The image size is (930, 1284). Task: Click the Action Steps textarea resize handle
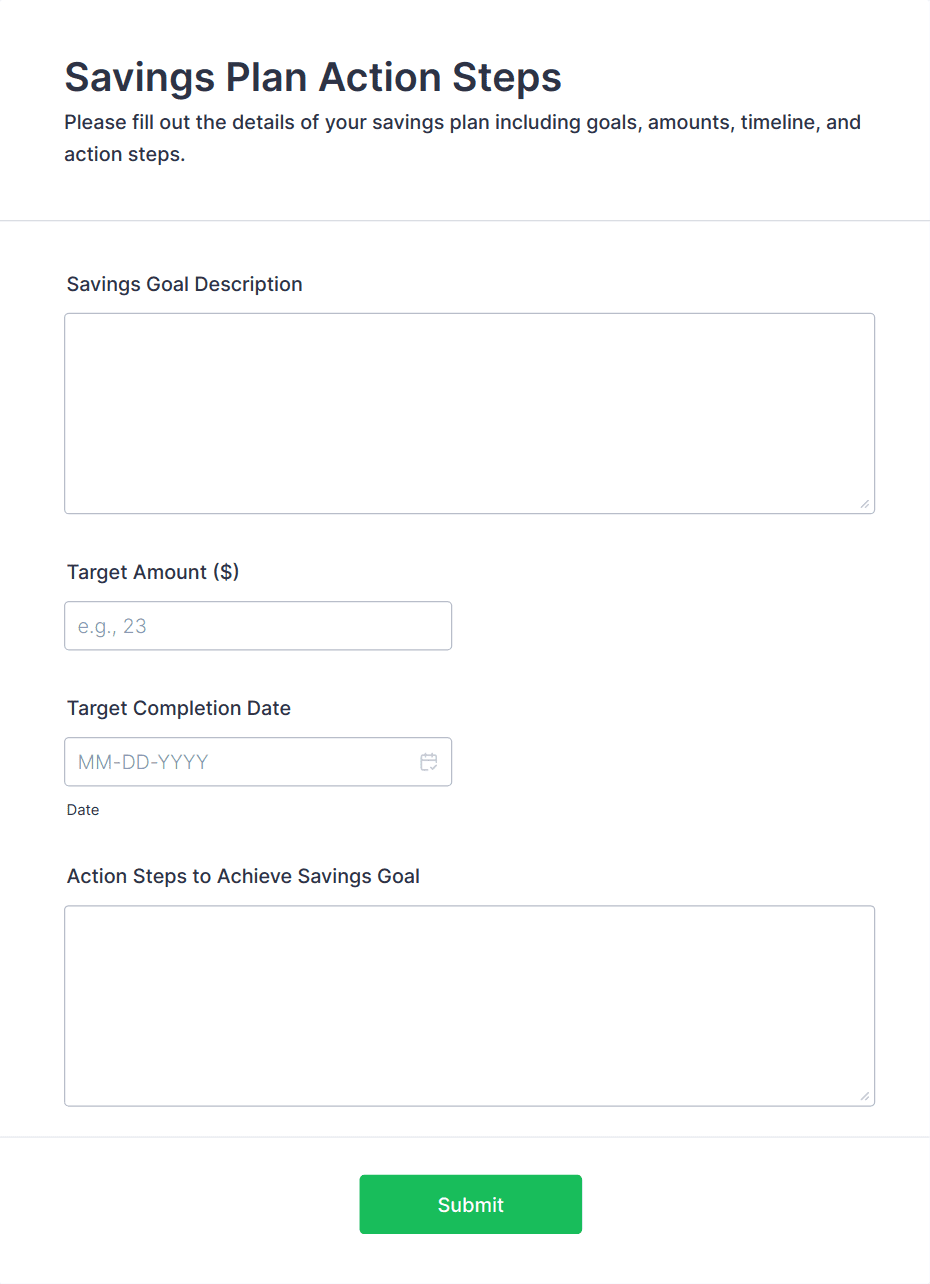864,1096
